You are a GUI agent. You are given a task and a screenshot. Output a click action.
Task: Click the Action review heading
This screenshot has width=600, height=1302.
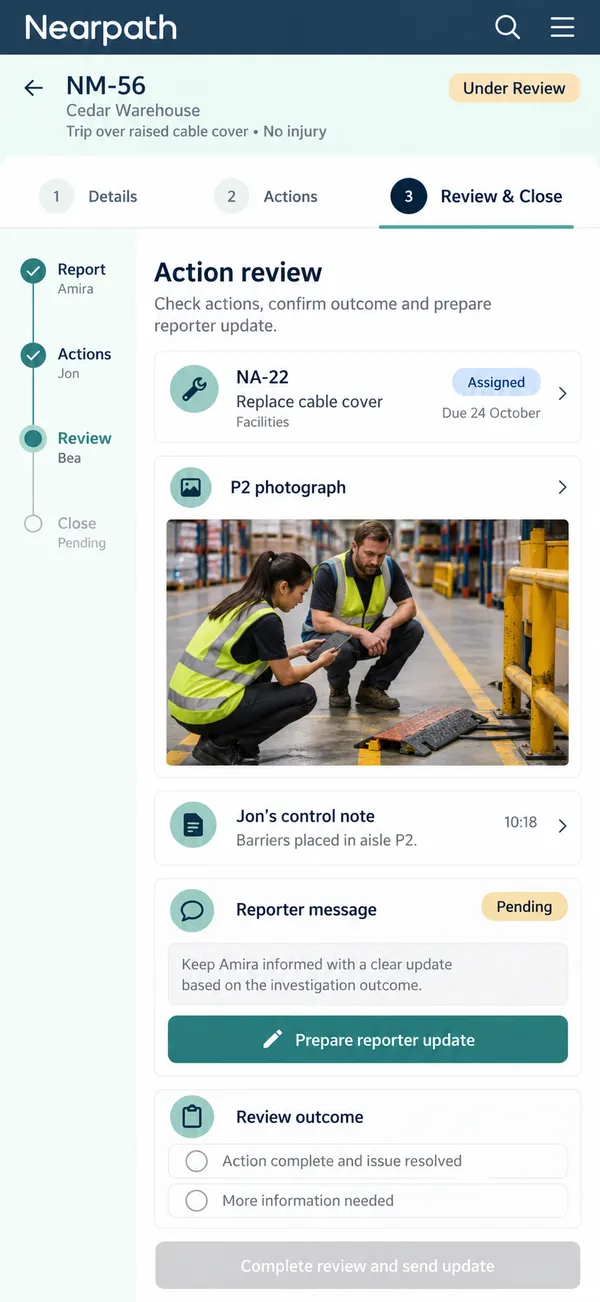click(238, 272)
